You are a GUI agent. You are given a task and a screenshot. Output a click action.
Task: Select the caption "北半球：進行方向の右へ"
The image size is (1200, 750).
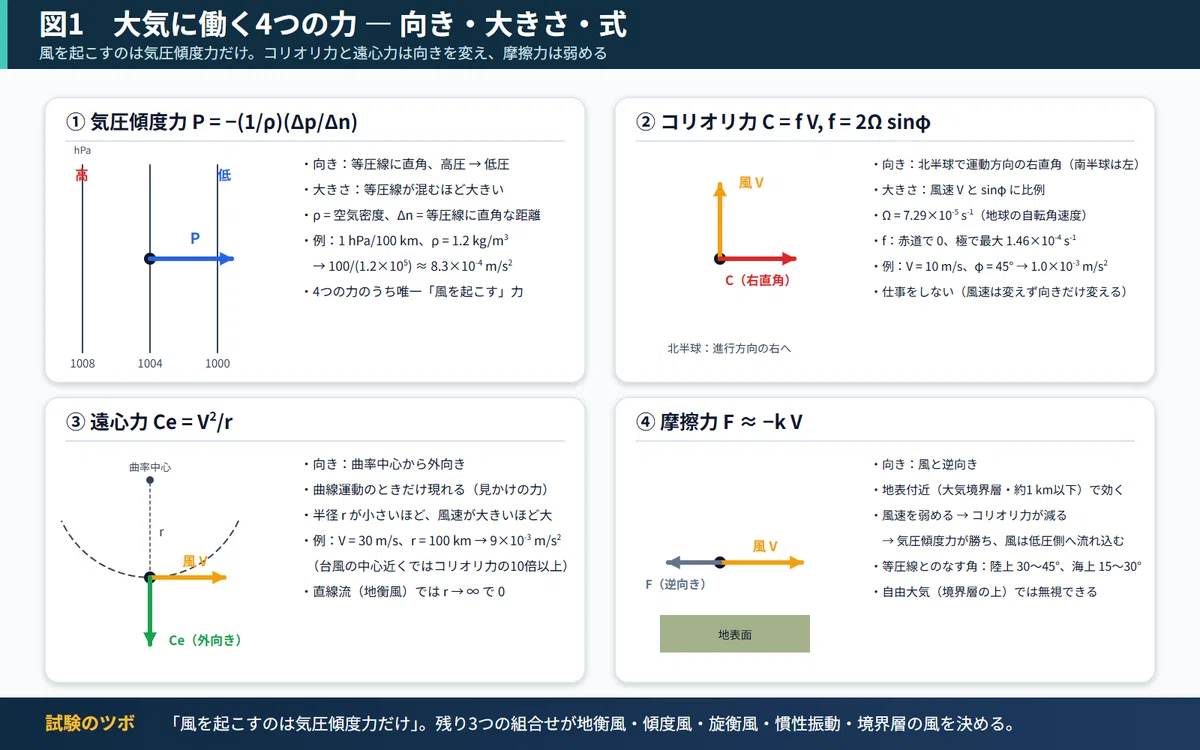[730, 348]
